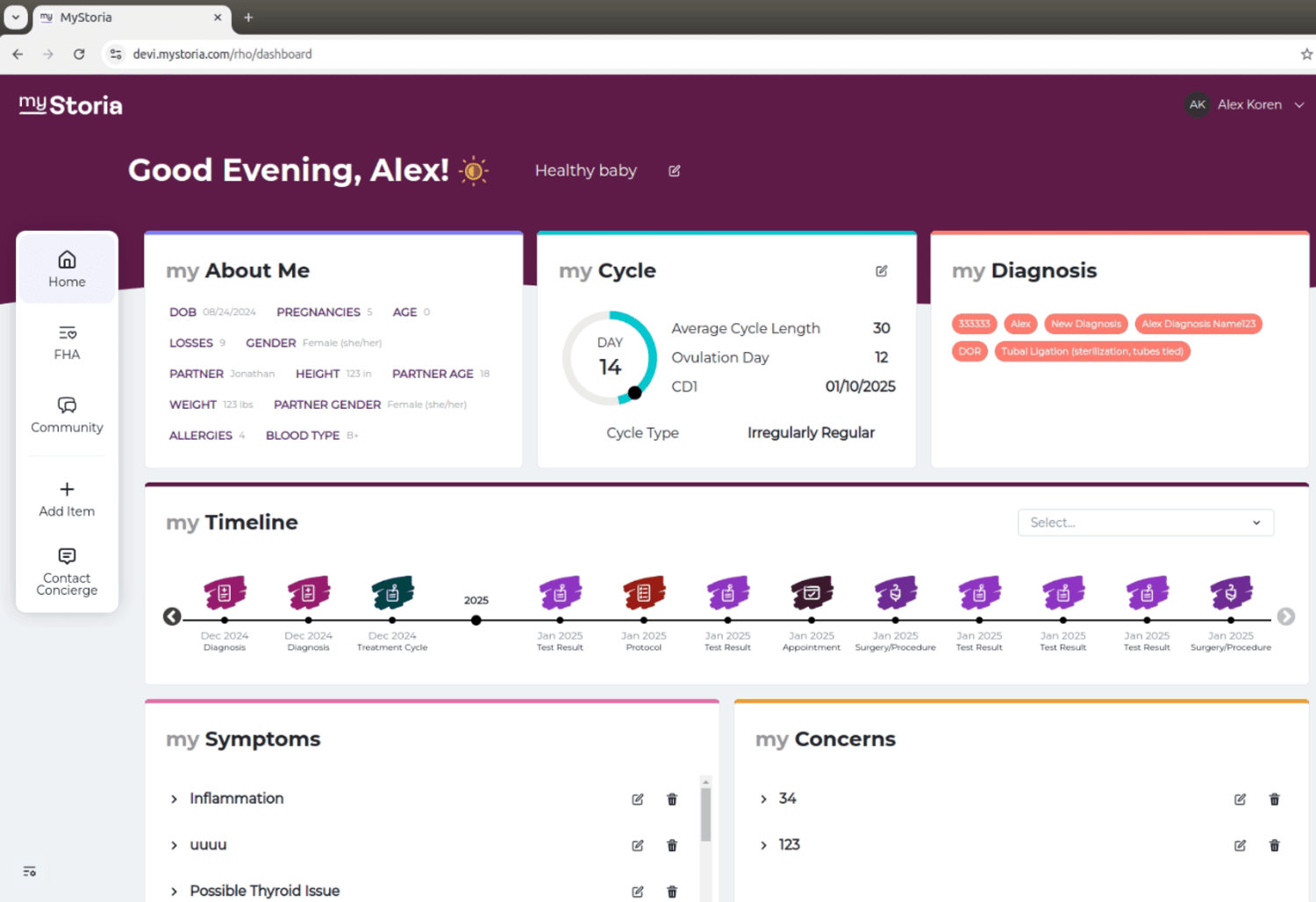Expand the Inflammation symptom row
This screenshot has width=1316, height=902.
[x=174, y=798]
